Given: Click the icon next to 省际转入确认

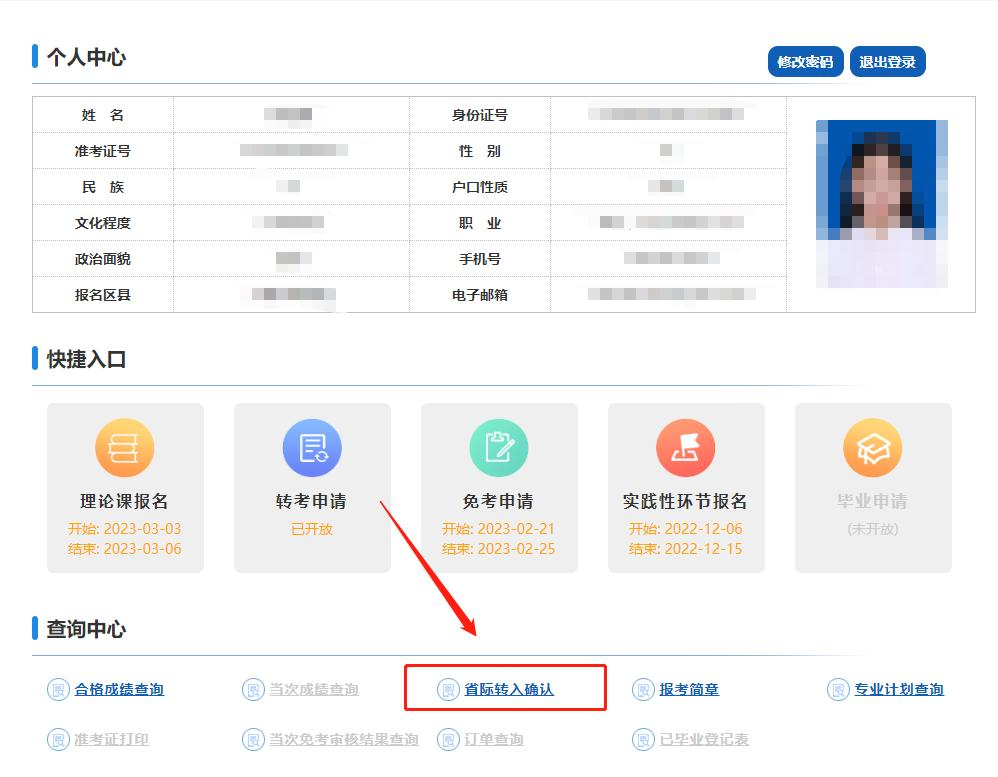Looking at the screenshot, I should point(448,688).
